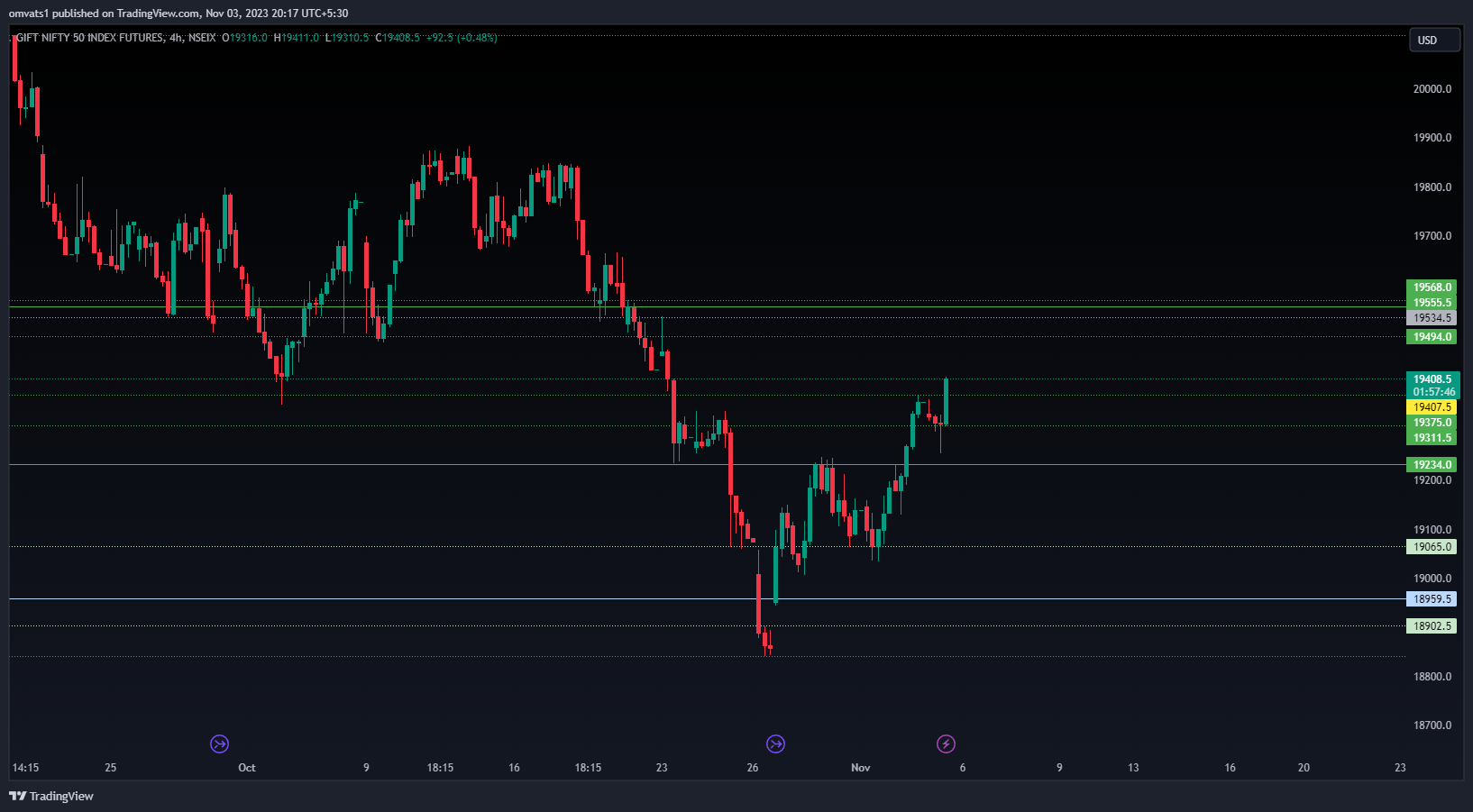1473x812 pixels.
Task: Click the 18700.0 price axis value
Action: coord(1432,725)
